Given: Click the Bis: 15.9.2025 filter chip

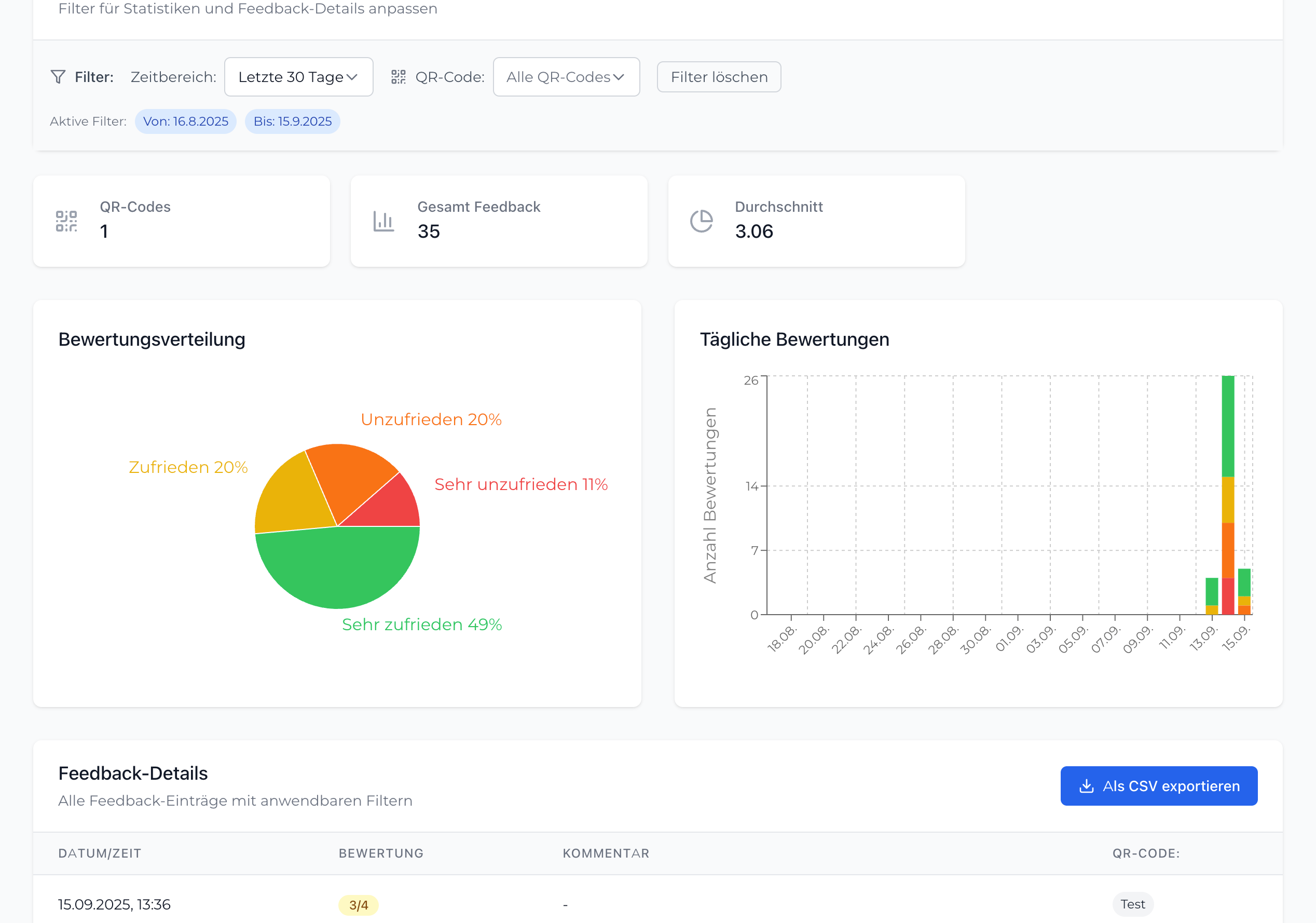Looking at the screenshot, I should 292,121.
